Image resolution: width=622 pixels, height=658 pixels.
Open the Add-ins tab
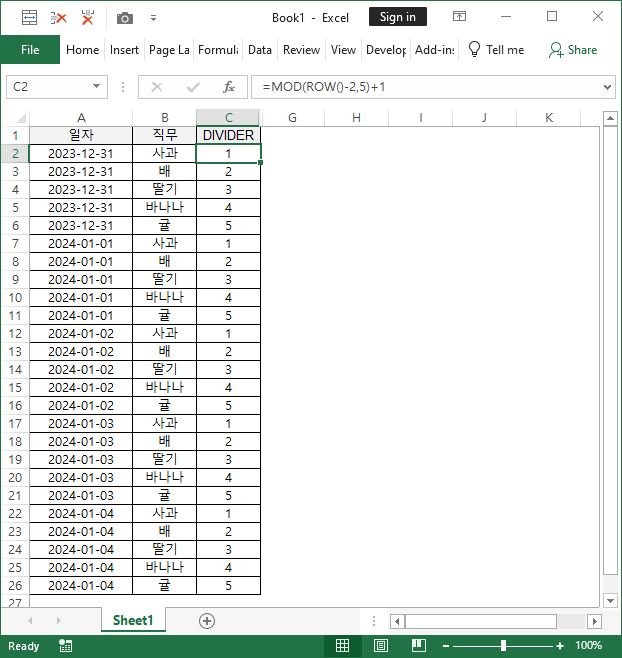pyautogui.click(x=435, y=50)
